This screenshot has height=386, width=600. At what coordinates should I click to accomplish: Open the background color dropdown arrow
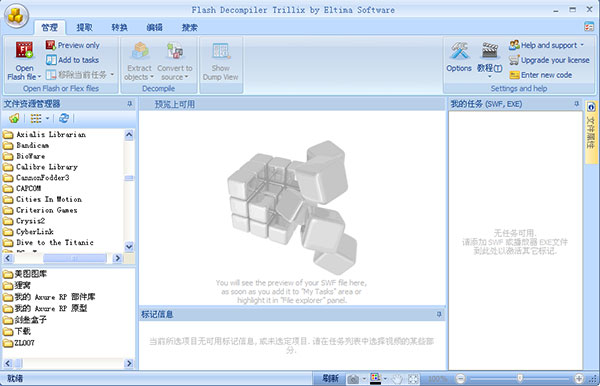385,379
